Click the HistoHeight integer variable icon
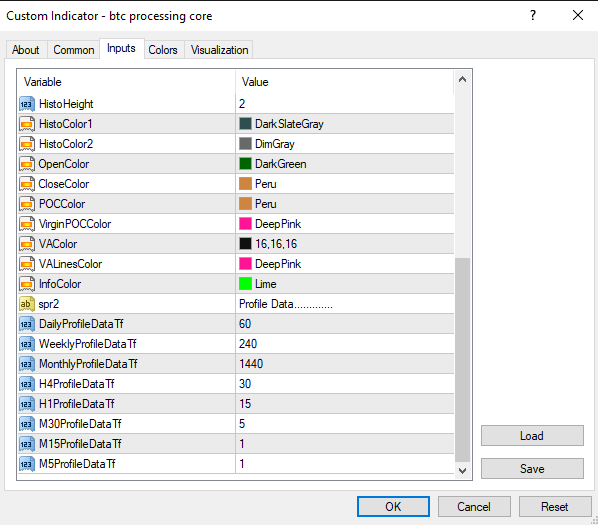The height and width of the screenshot is (525, 598). (27, 104)
